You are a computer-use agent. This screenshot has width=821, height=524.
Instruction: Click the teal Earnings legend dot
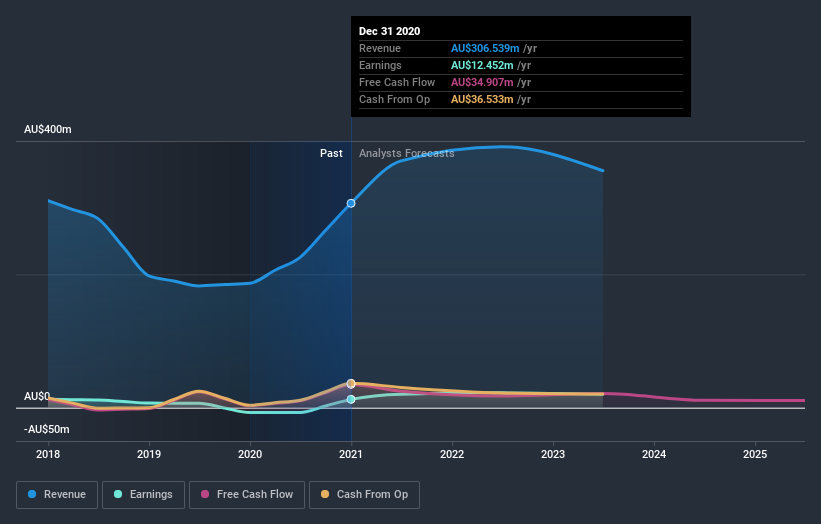tap(118, 494)
